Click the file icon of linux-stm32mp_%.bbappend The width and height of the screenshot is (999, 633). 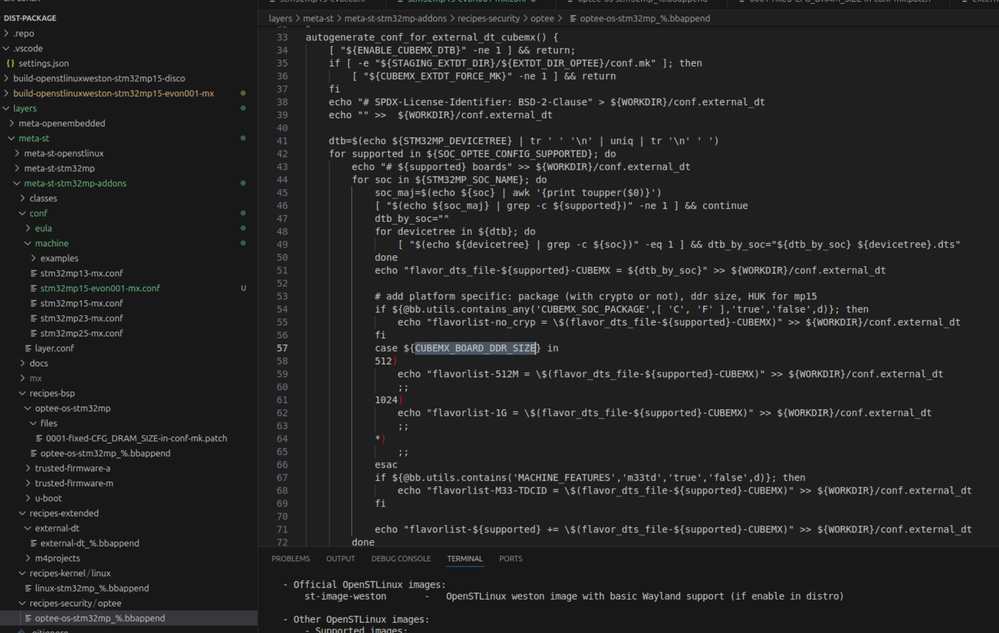point(28,588)
